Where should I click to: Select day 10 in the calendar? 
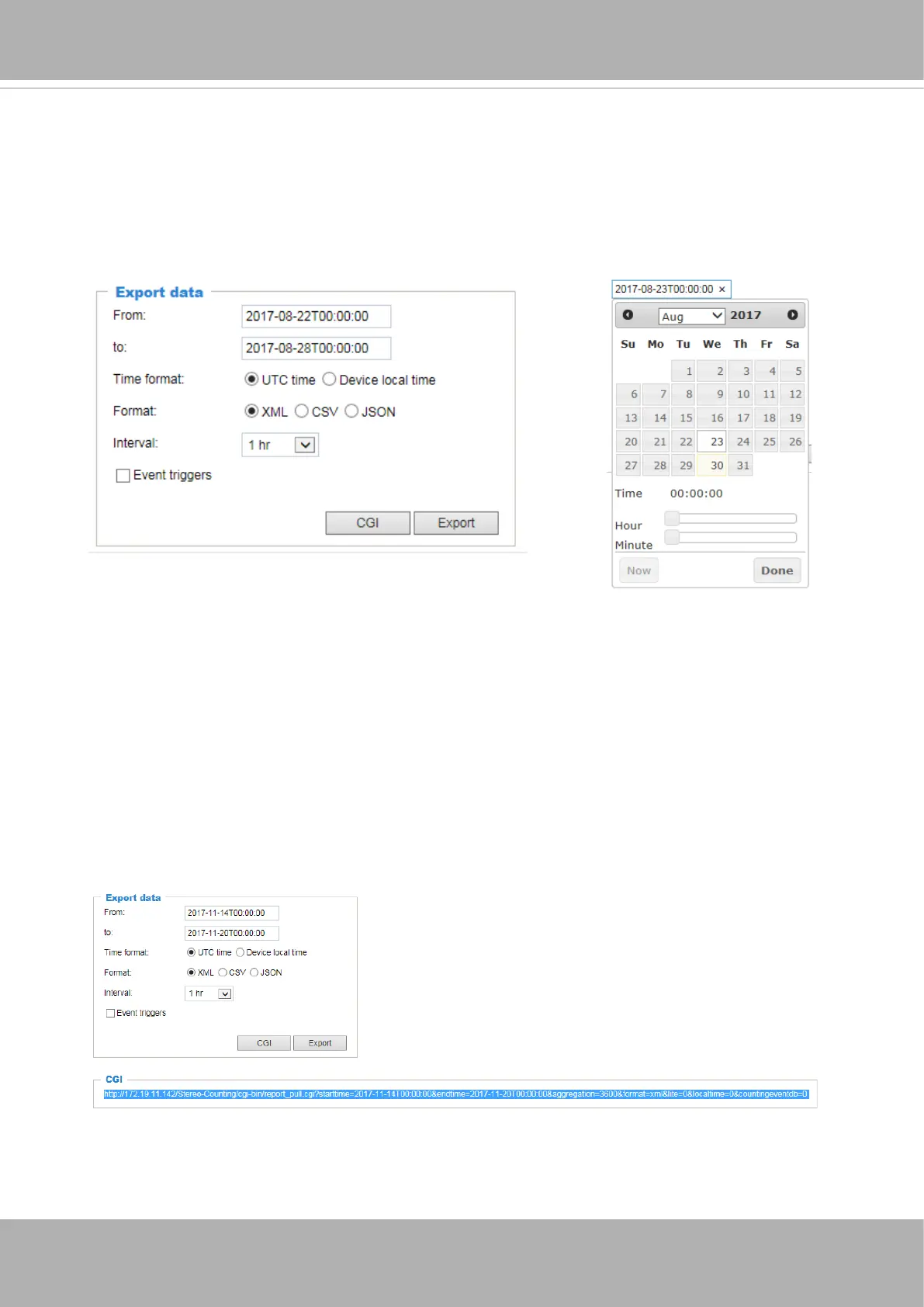(x=740, y=394)
